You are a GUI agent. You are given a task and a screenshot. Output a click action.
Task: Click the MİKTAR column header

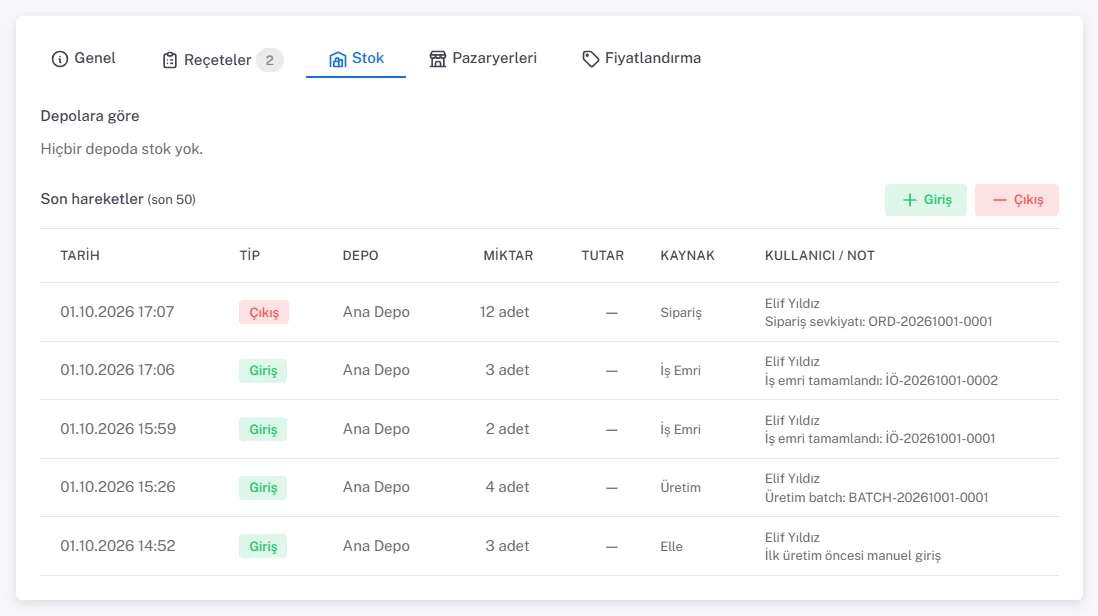coord(508,256)
